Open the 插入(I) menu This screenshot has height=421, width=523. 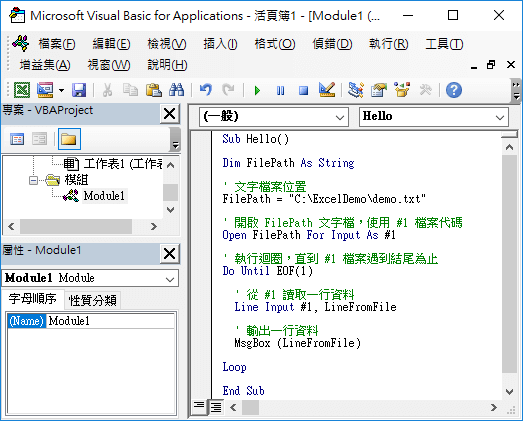pos(220,44)
